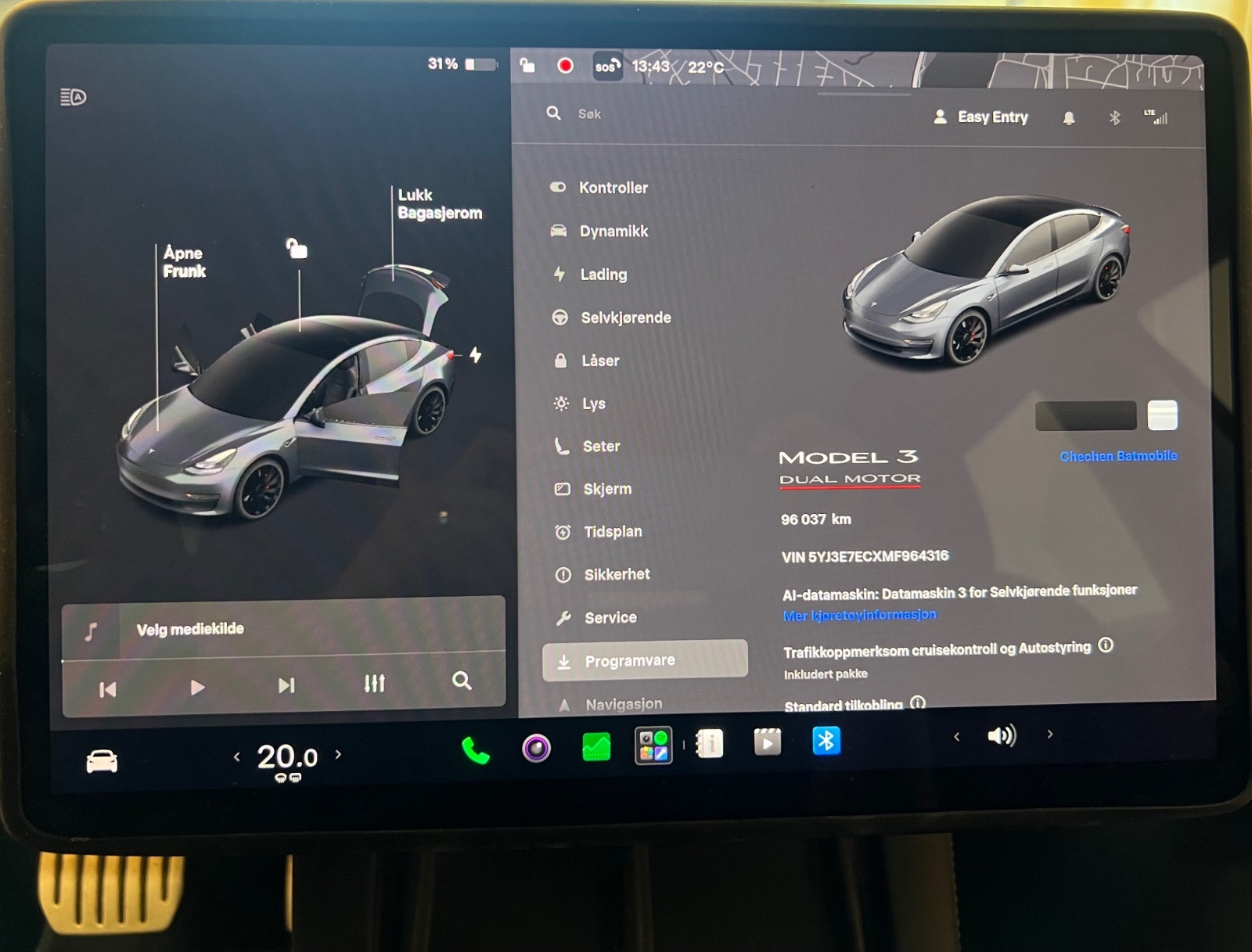1252x952 pixels.
Task: Tap the white release notes icon
Action: (x=1162, y=415)
